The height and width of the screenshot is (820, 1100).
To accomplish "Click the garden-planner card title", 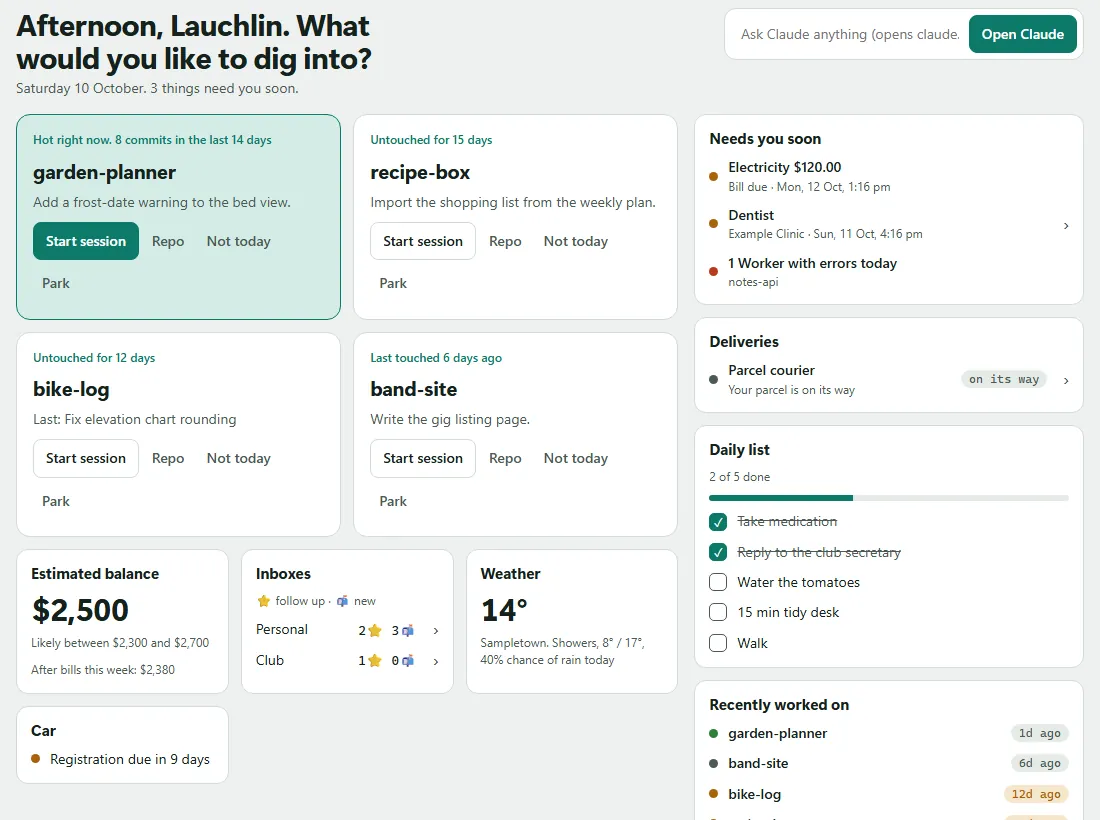I will tap(105, 173).
